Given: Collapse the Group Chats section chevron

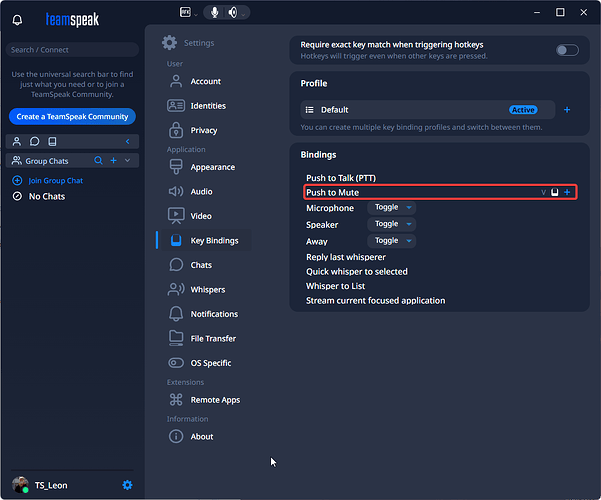Looking at the screenshot, I should (x=127, y=161).
